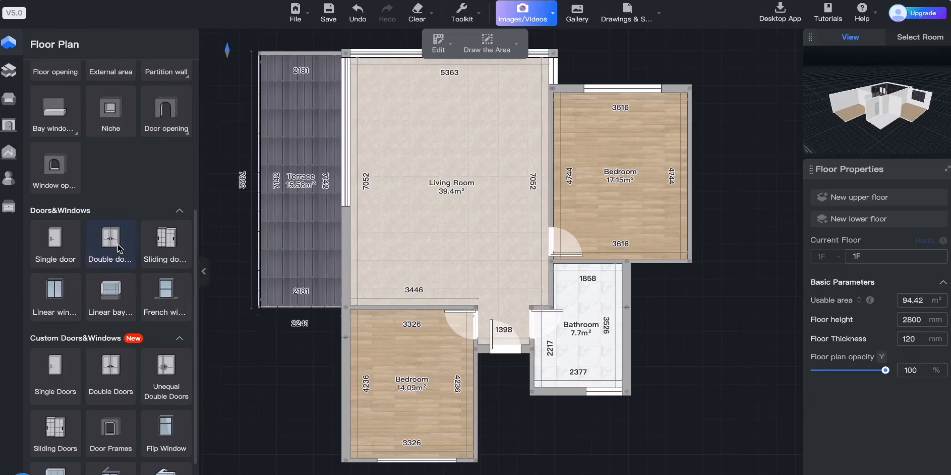The image size is (951, 475).
Task: Open the View tab
Action: (850, 37)
